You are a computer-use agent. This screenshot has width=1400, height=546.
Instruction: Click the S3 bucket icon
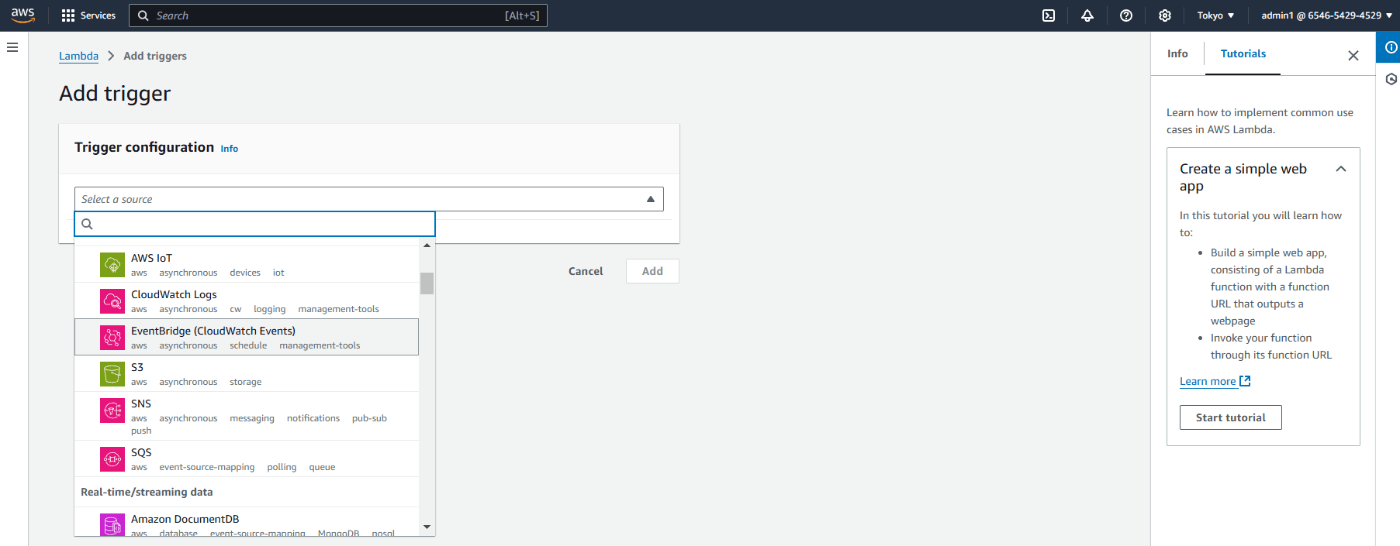tap(112, 374)
